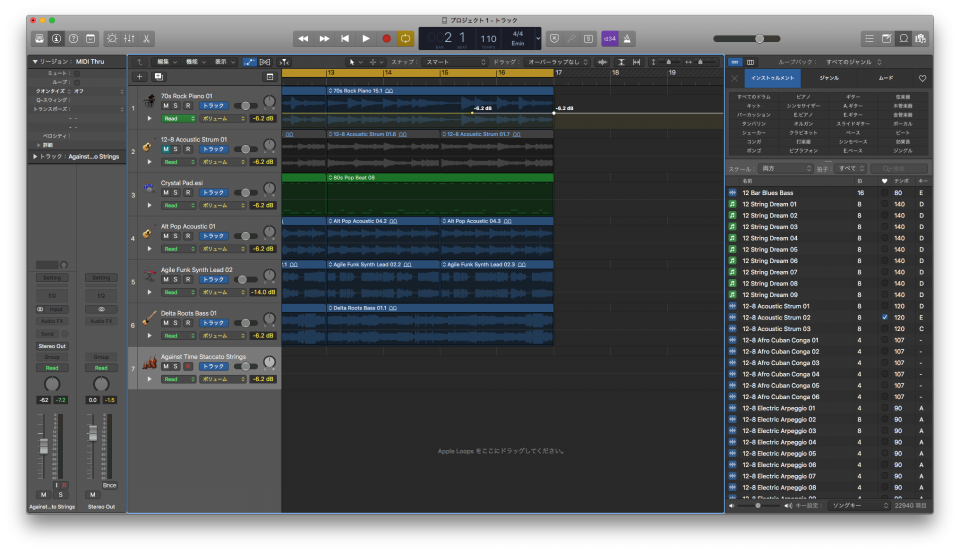
Task: Toggle the show automation icon
Action: 249,62
